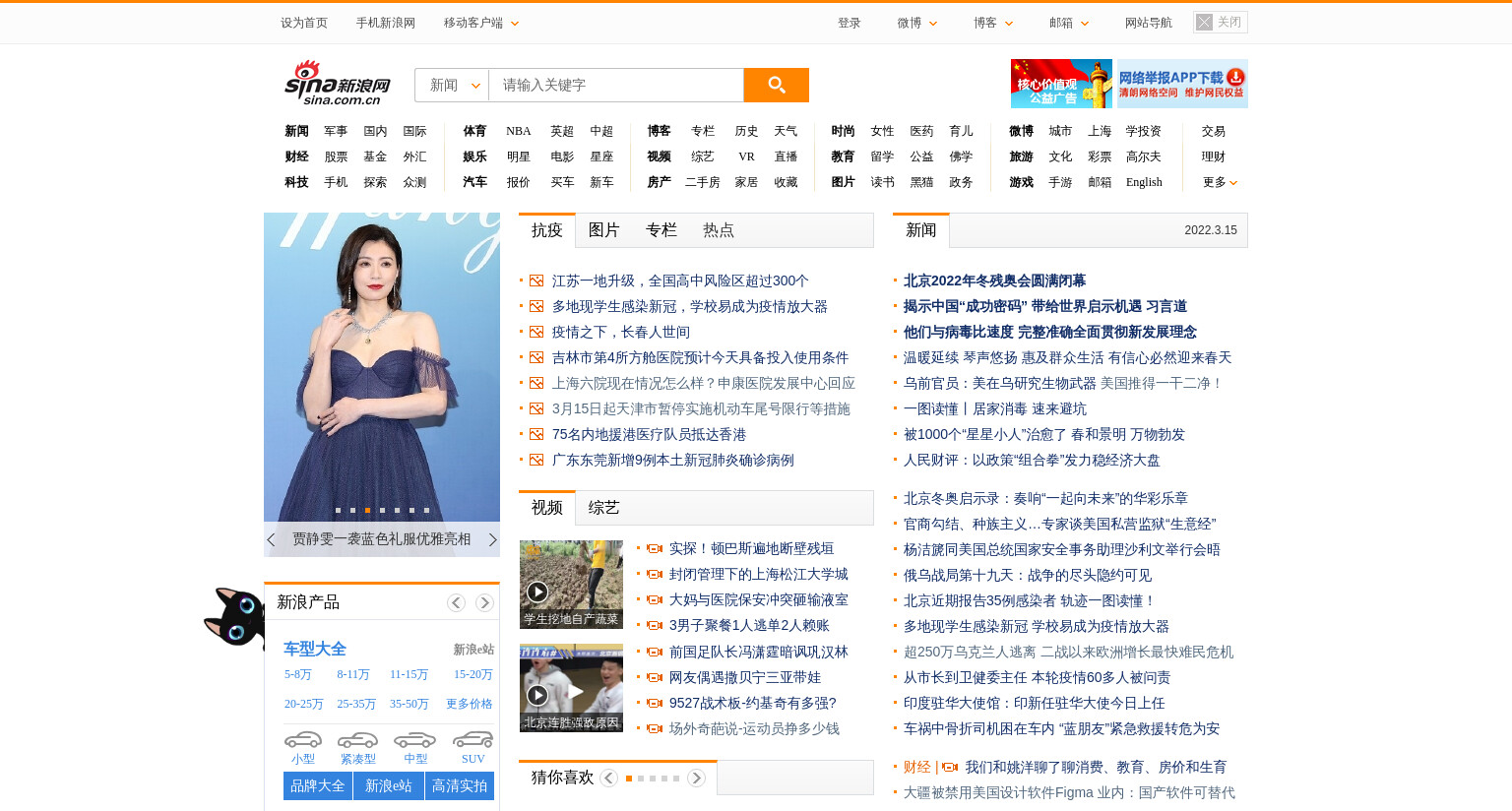Switch to the 图片 tab
The width and height of the screenshot is (1512, 811).
click(x=604, y=230)
